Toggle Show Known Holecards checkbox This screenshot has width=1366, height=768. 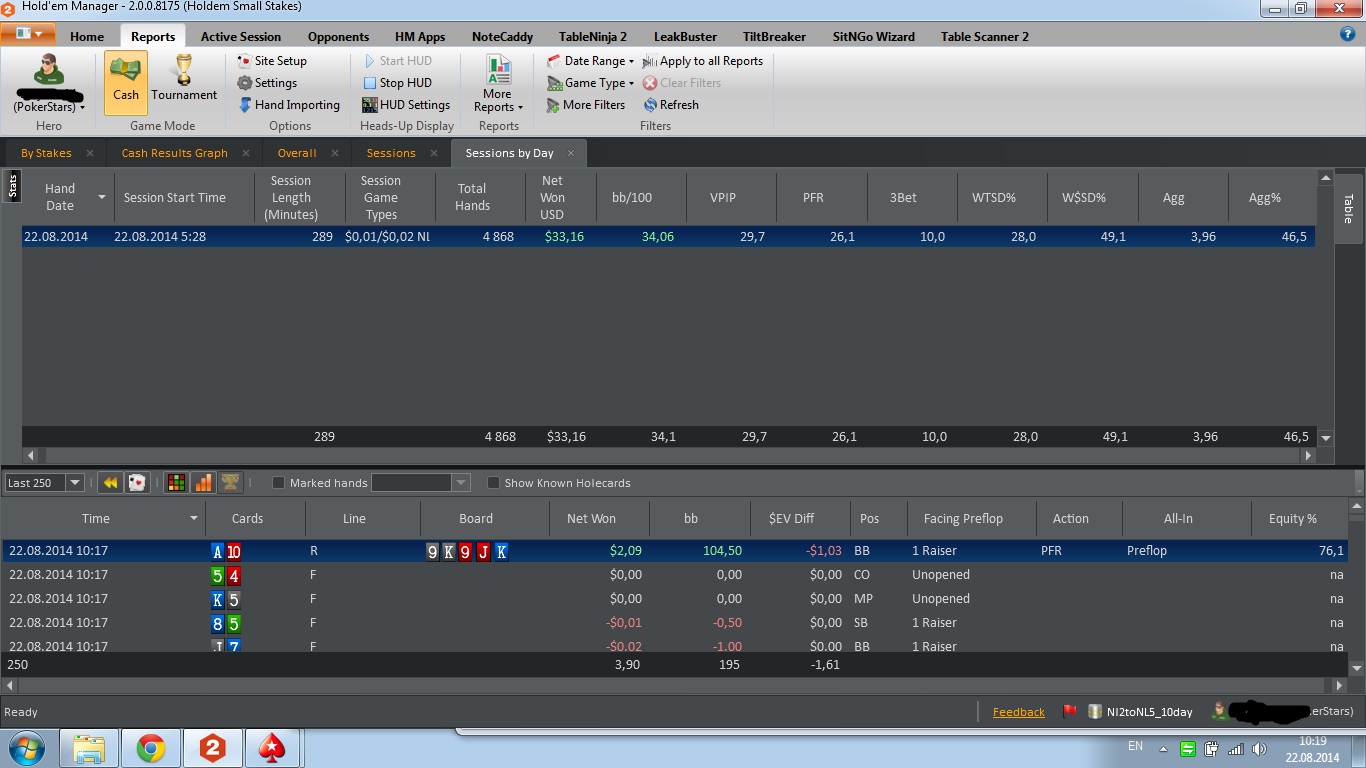[x=493, y=483]
